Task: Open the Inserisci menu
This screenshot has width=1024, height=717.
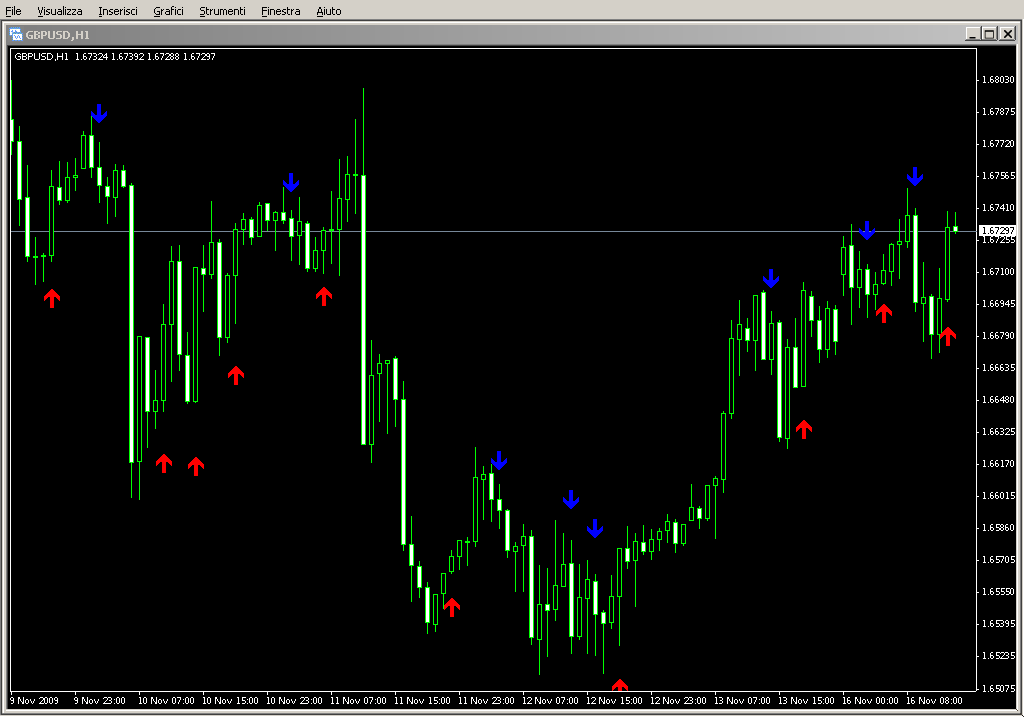Action: pos(118,11)
